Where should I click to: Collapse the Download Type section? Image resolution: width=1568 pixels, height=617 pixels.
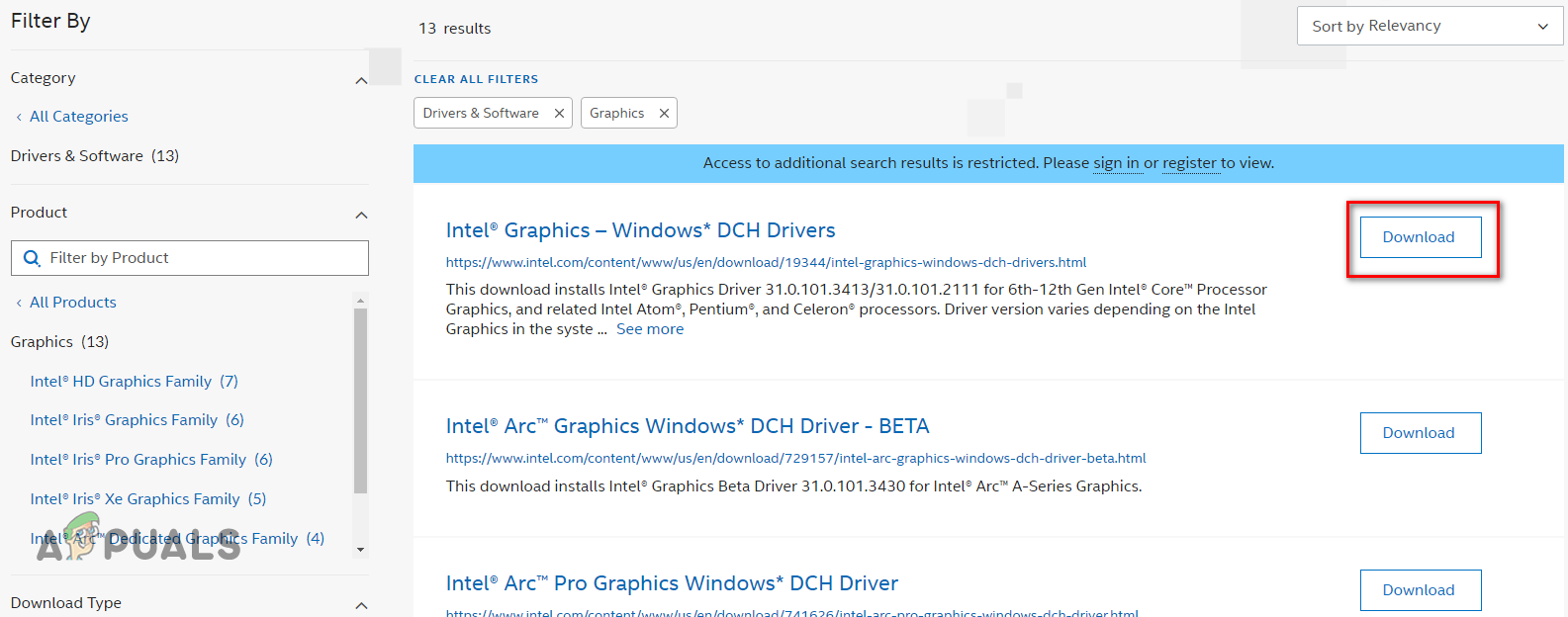(361, 605)
